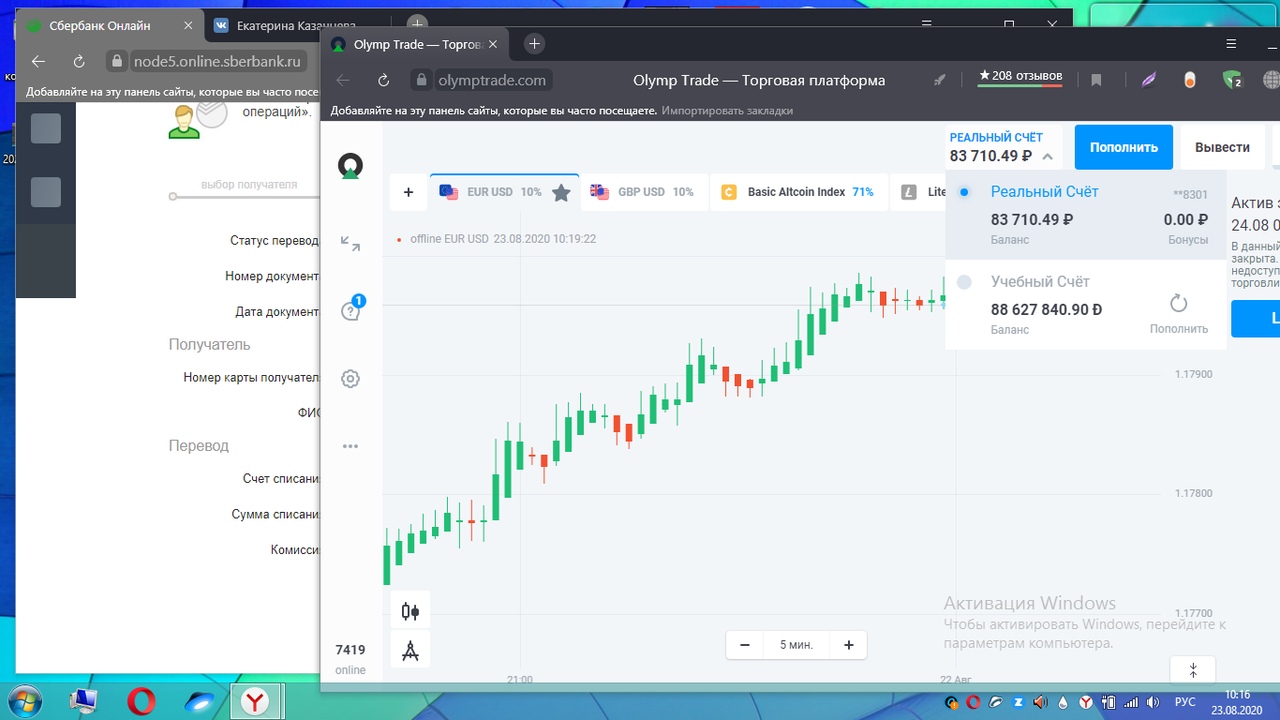Open the candlestick chart type selector
The width and height of the screenshot is (1280, 720).
(x=410, y=611)
